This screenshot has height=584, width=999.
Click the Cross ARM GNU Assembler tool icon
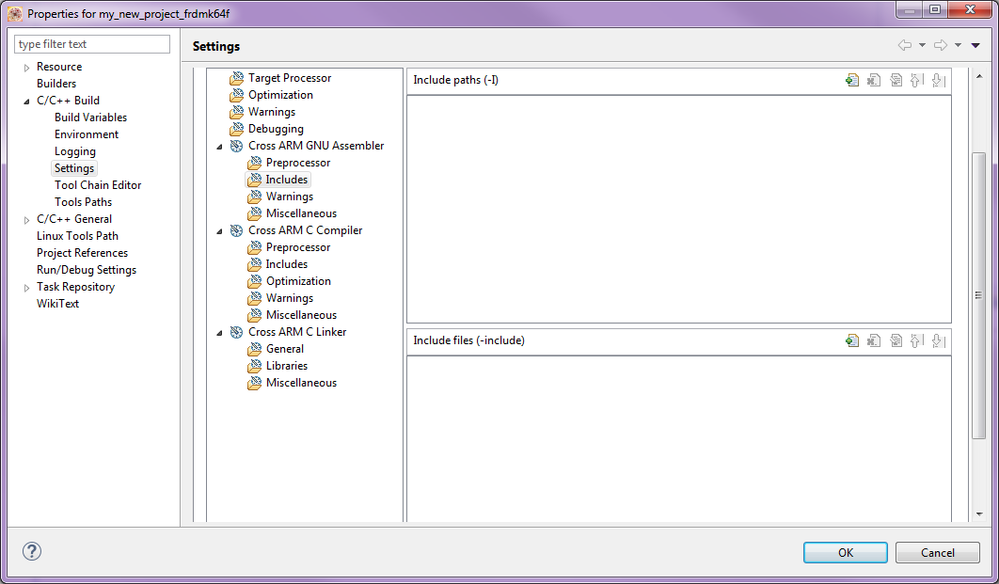click(236, 146)
